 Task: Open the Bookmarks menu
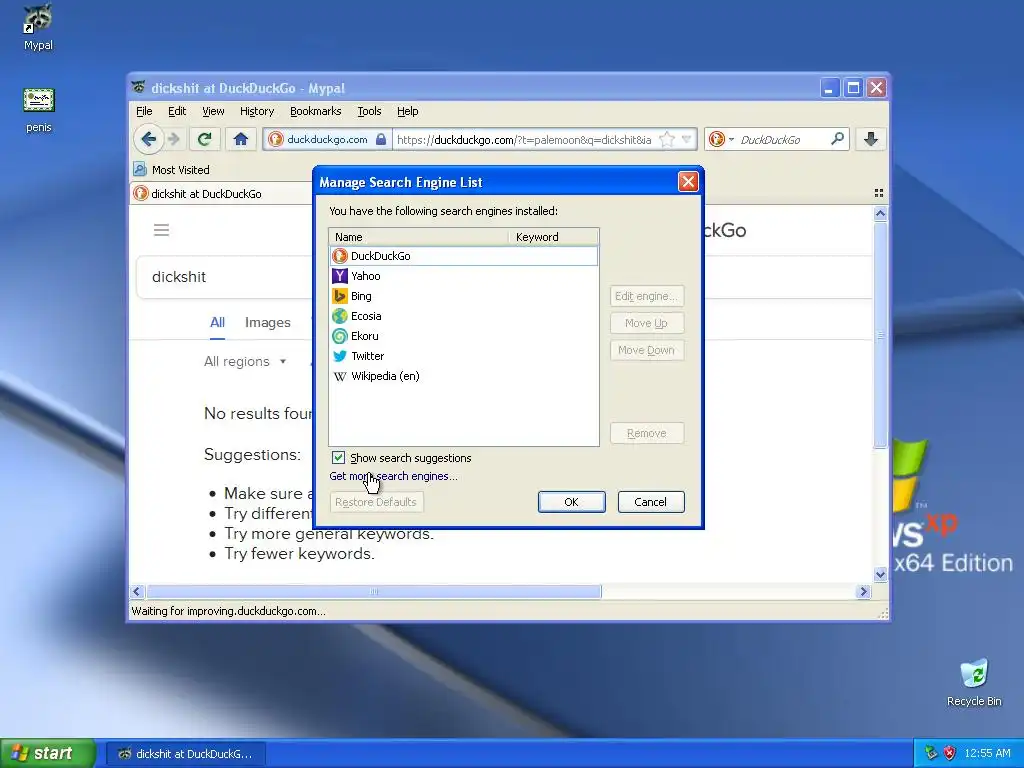315,111
